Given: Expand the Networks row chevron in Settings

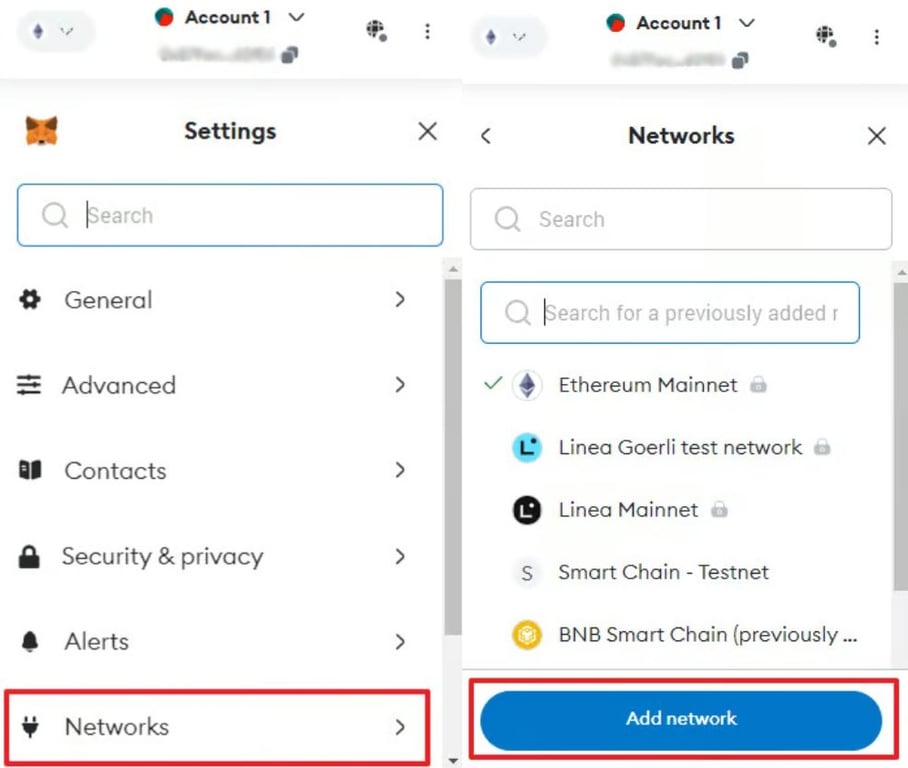Looking at the screenshot, I should point(401,727).
